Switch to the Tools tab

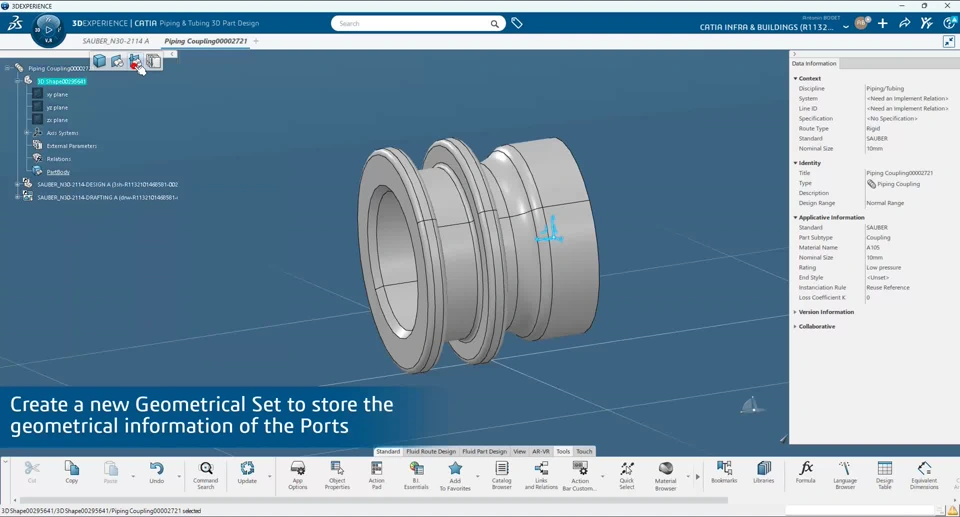coord(563,451)
